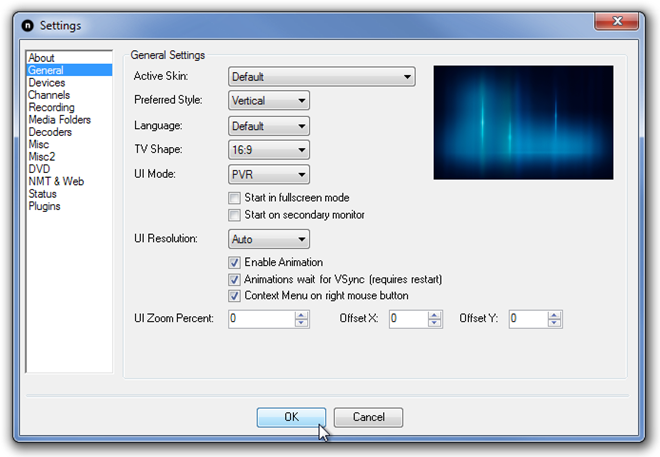The width and height of the screenshot is (660, 457).
Task: Decrease Offset Y with down arrow
Action: (554, 323)
